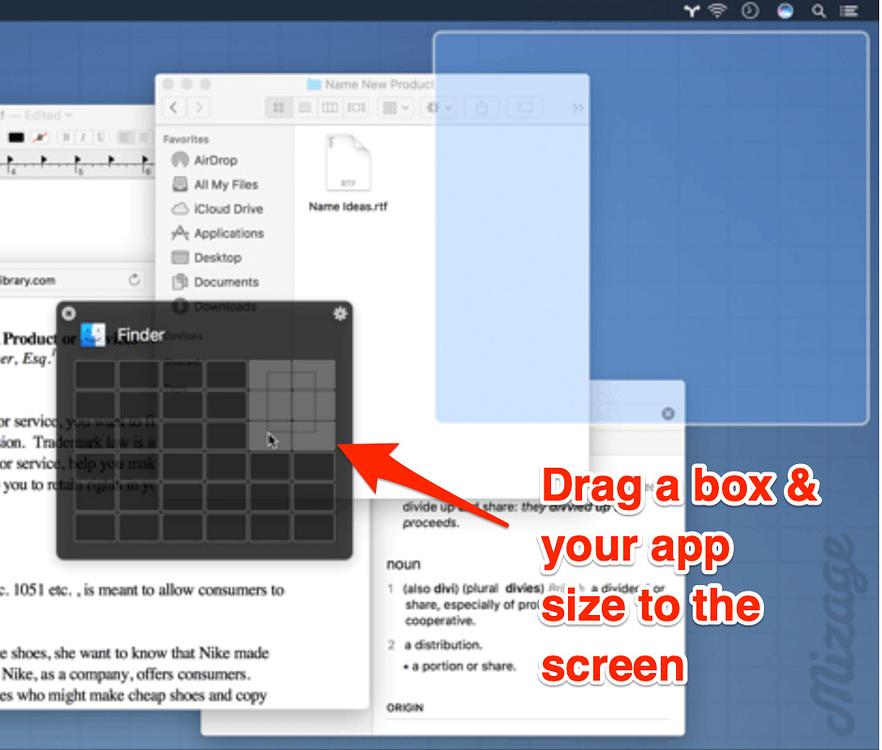Click the round X button in Dictionary window

668,414
